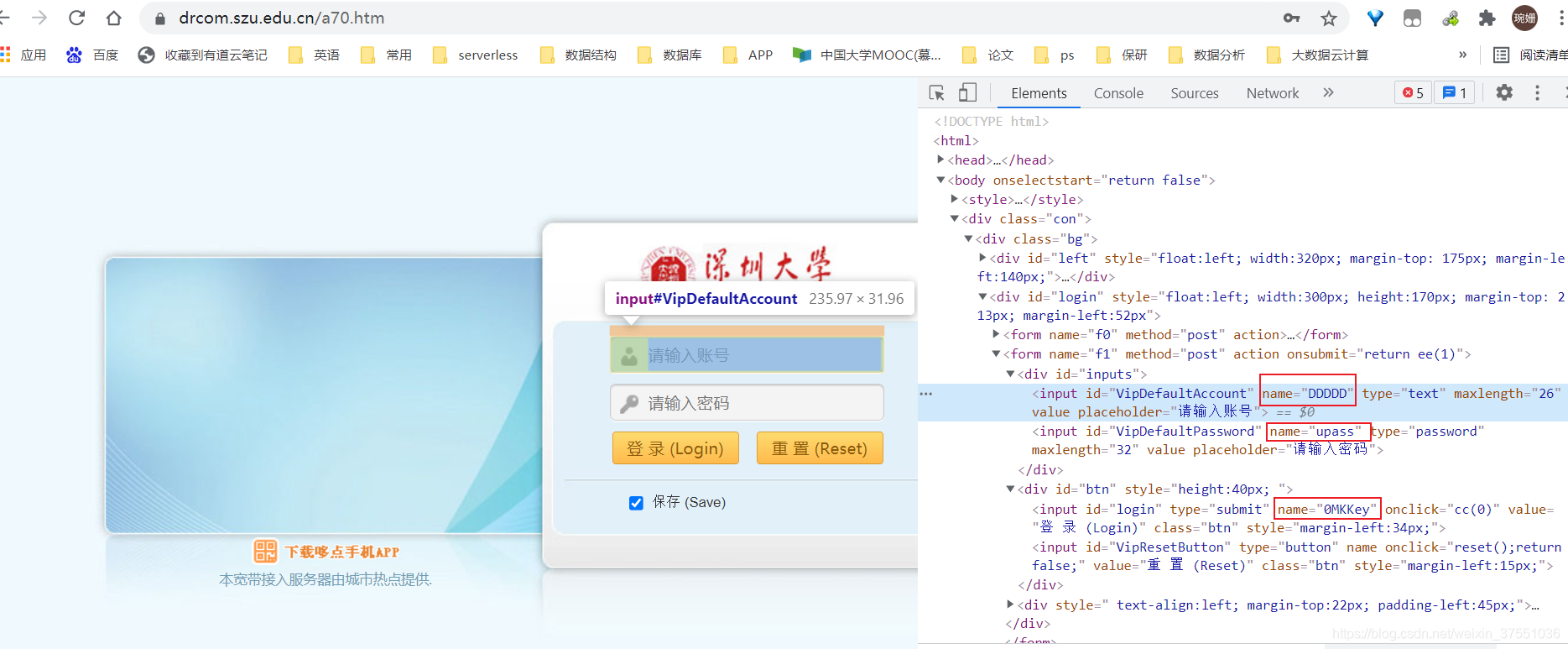Expand the style element node
The height and width of the screenshot is (649, 1568).
click(x=955, y=198)
